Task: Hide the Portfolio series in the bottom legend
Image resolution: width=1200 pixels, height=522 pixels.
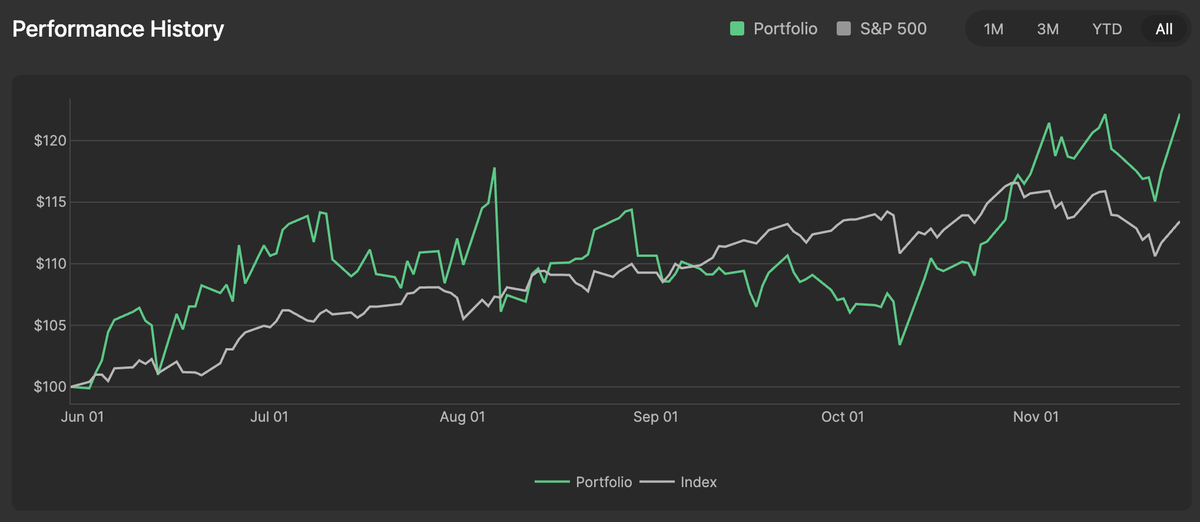Action: point(603,482)
